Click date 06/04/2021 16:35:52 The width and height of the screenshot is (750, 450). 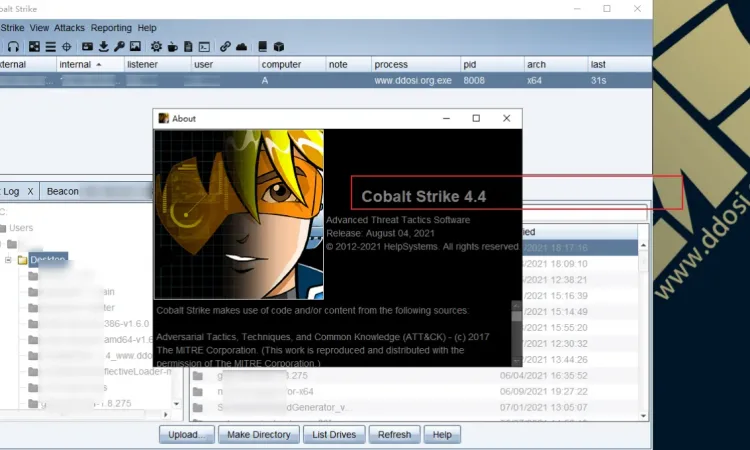coord(543,376)
